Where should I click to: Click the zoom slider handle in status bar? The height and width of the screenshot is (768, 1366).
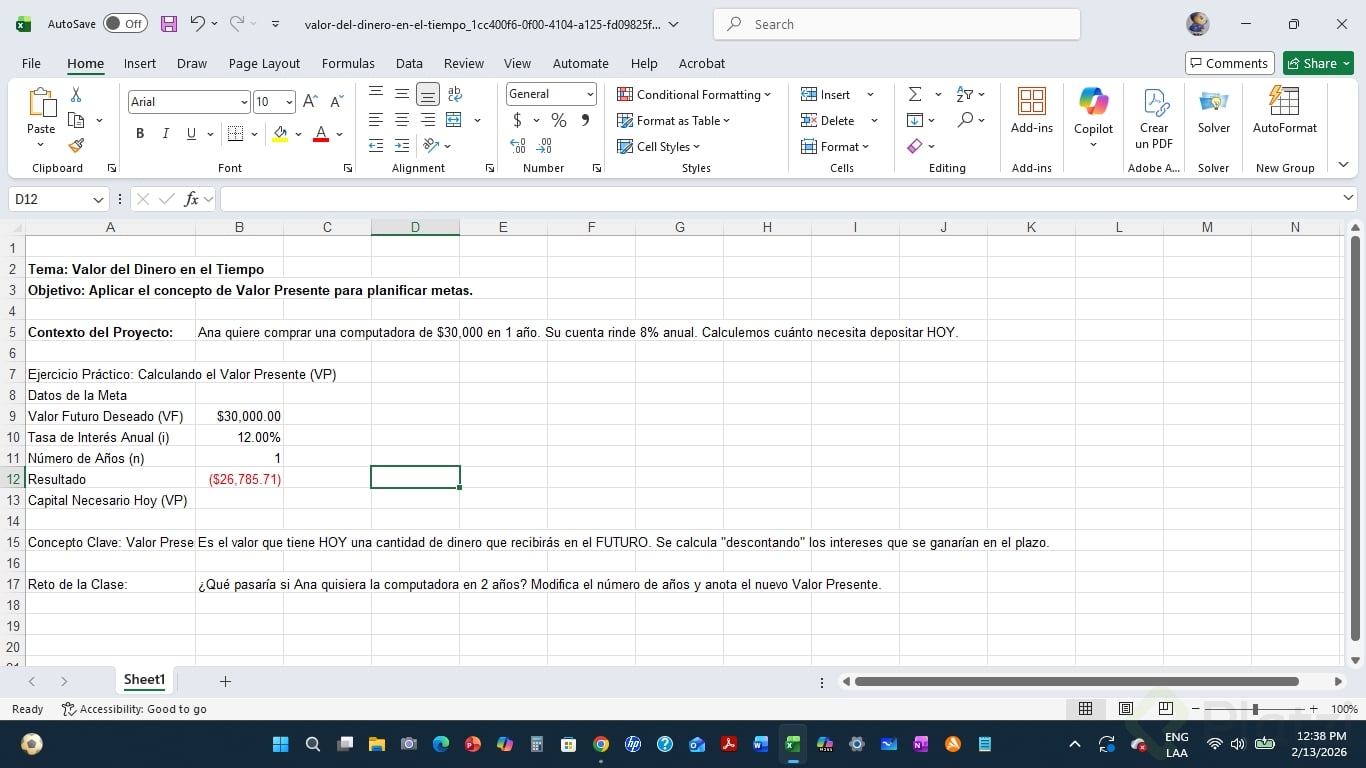[1255, 709]
